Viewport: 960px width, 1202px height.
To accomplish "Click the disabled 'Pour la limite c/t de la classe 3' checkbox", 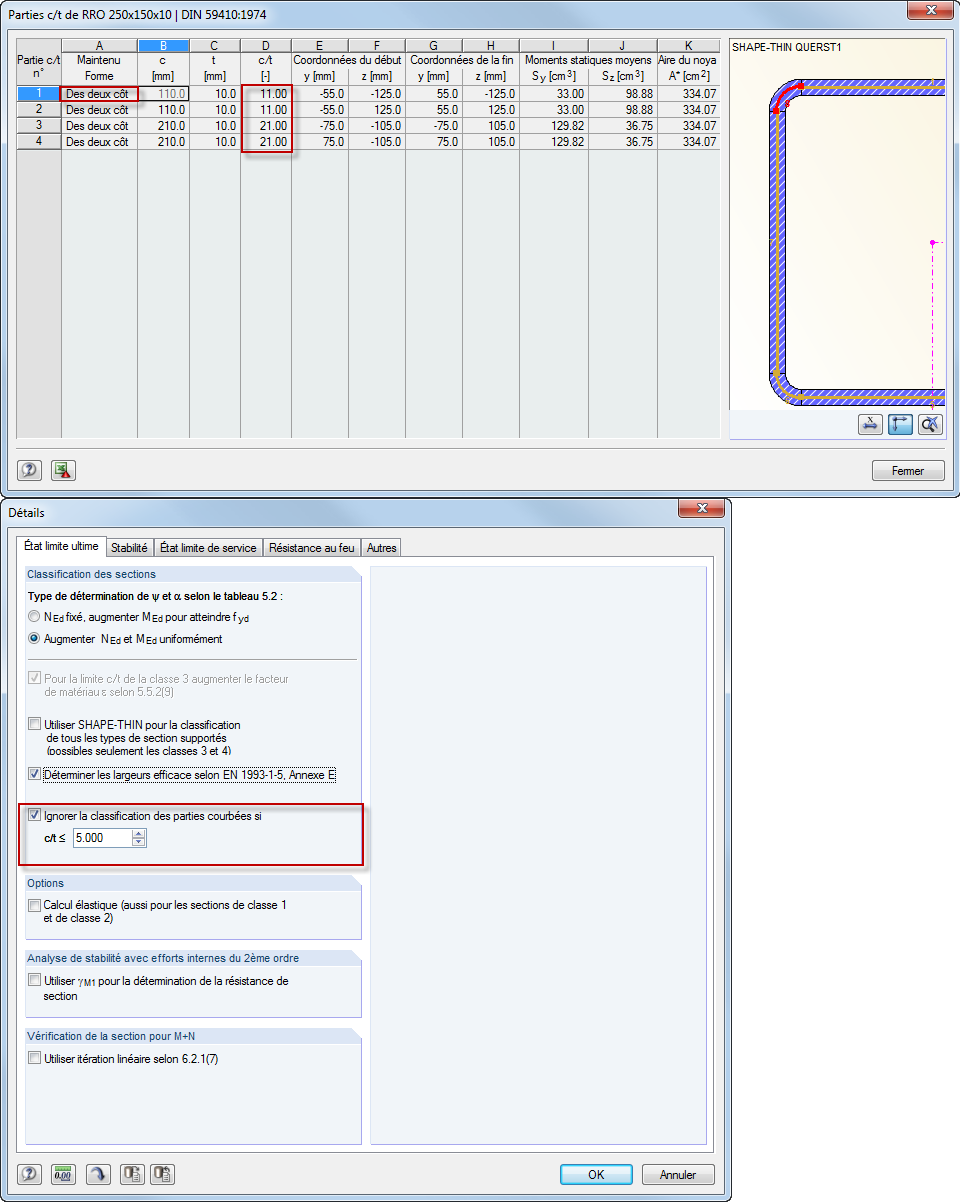I will click(x=35, y=679).
